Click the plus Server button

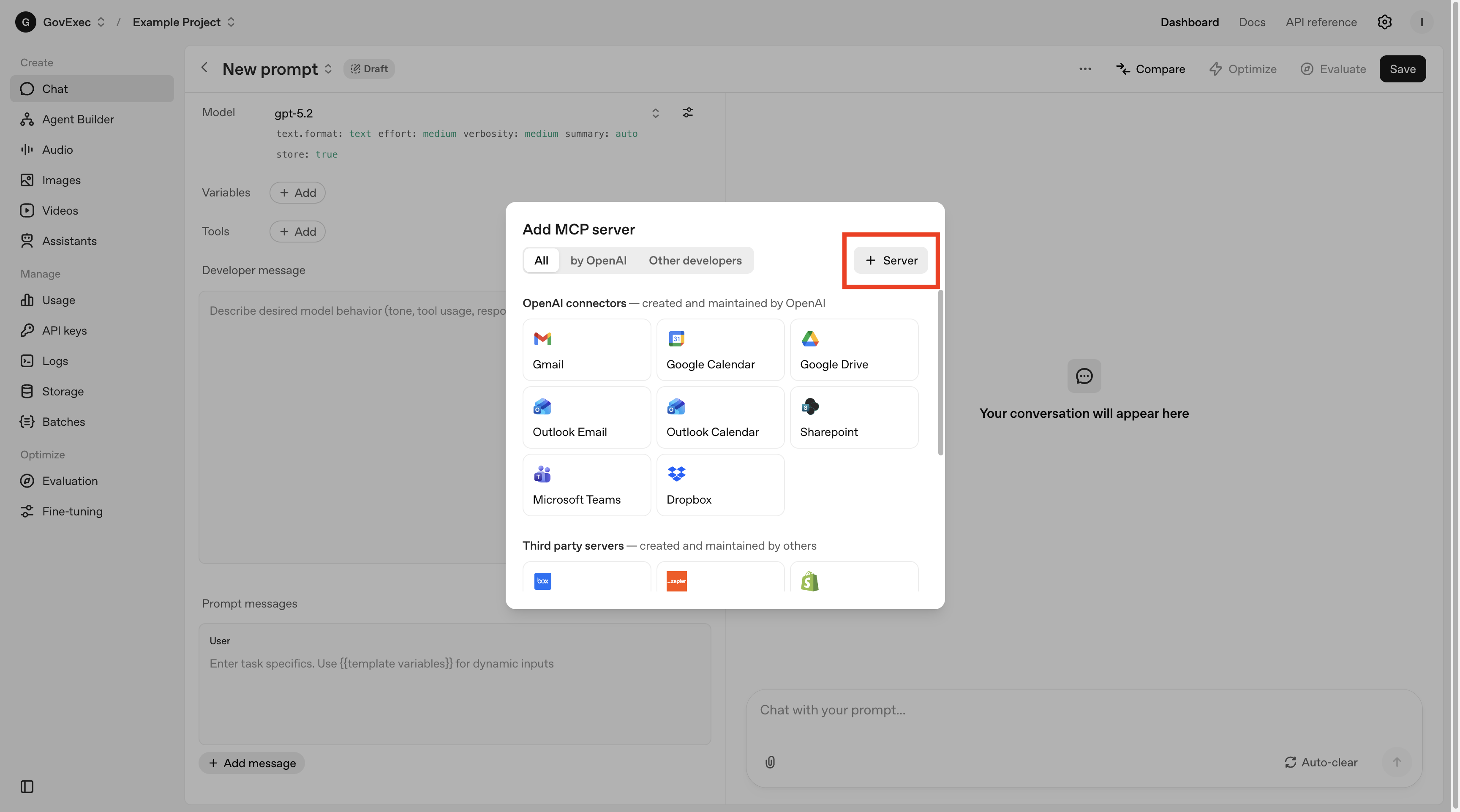[x=891, y=261]
